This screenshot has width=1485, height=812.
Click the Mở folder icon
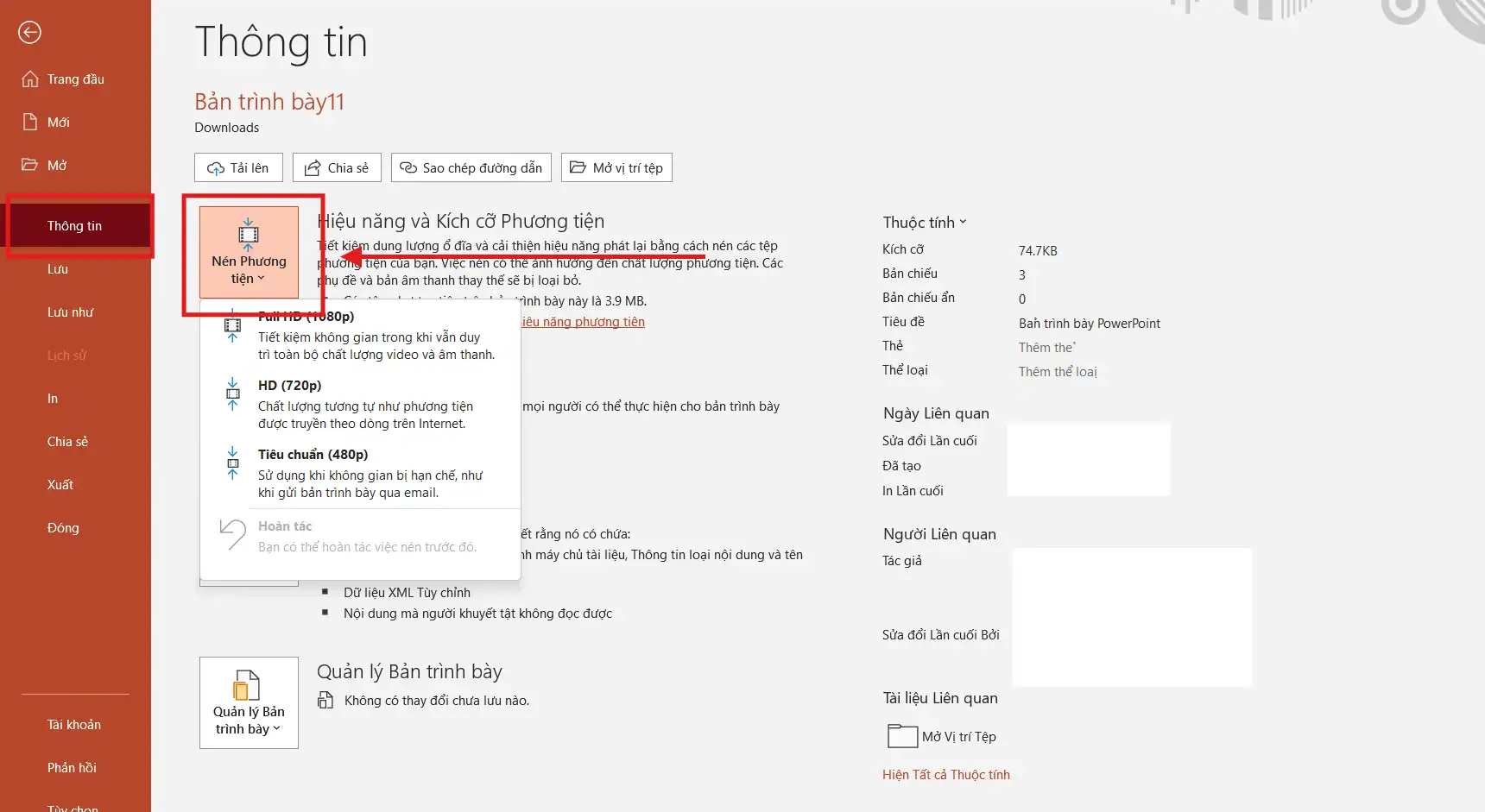pyautogui.click(x=30, y=165)
